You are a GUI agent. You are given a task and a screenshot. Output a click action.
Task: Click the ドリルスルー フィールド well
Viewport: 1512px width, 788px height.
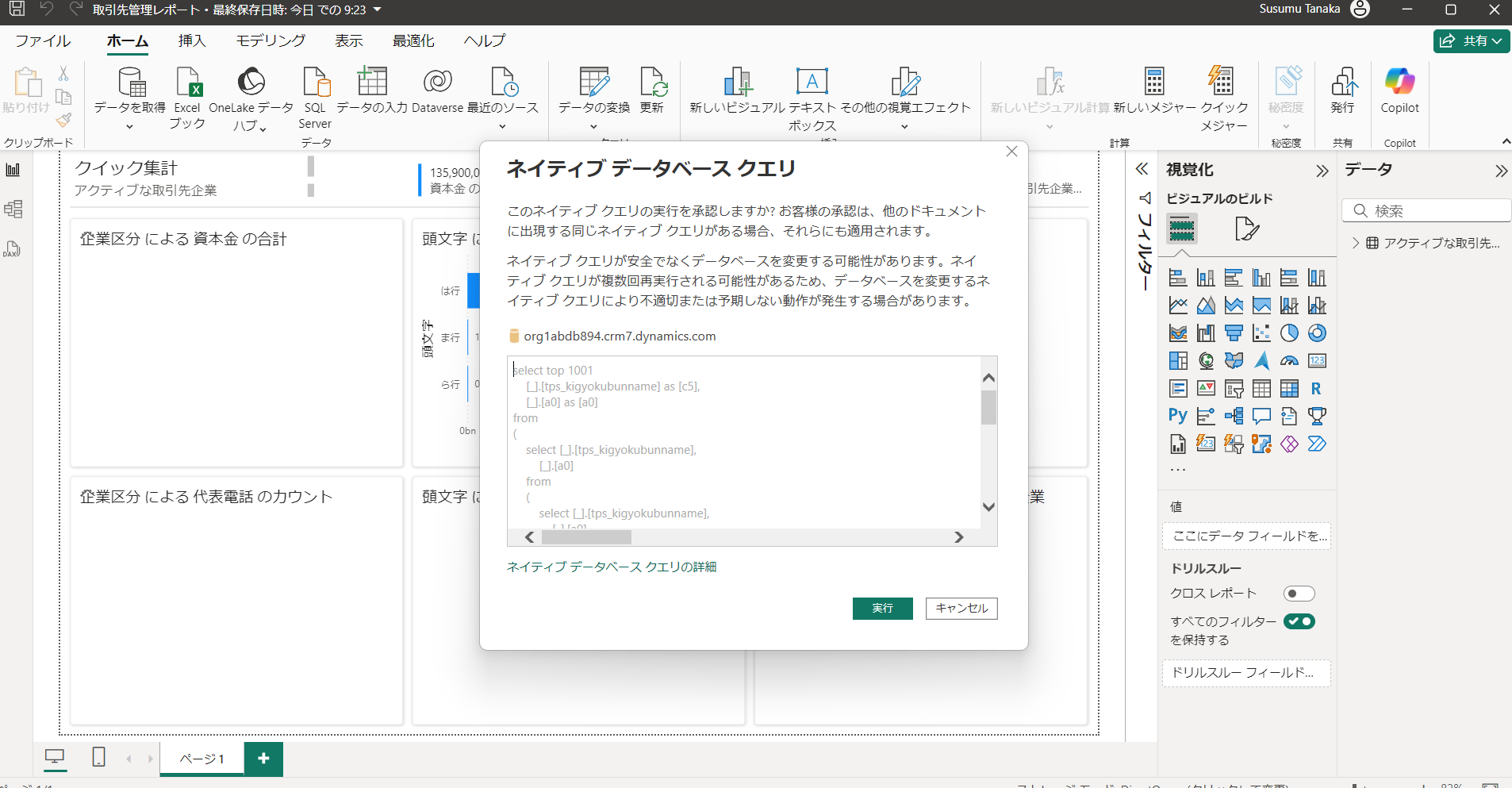pyautogui.click(x=1246, y=673)
